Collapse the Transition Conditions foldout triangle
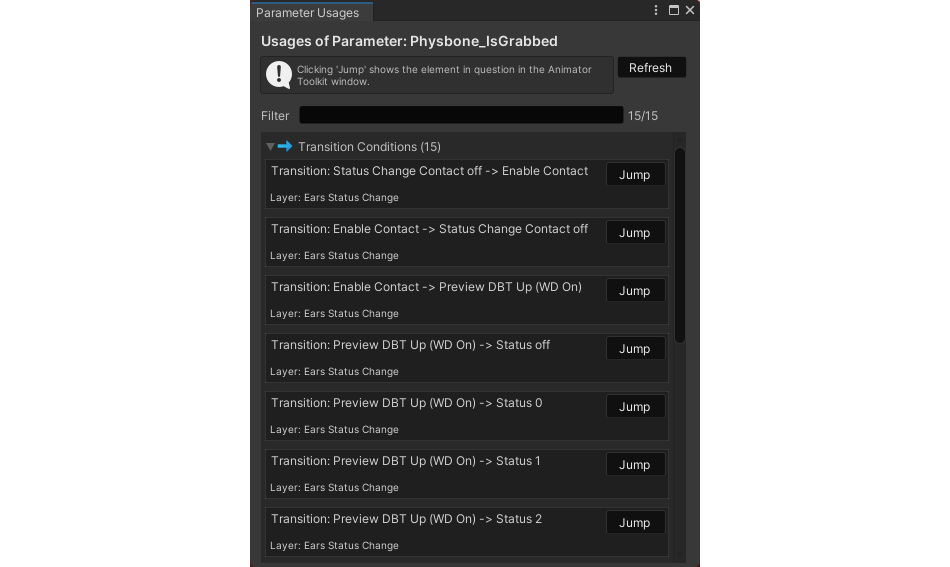 (x=270, y=147)
